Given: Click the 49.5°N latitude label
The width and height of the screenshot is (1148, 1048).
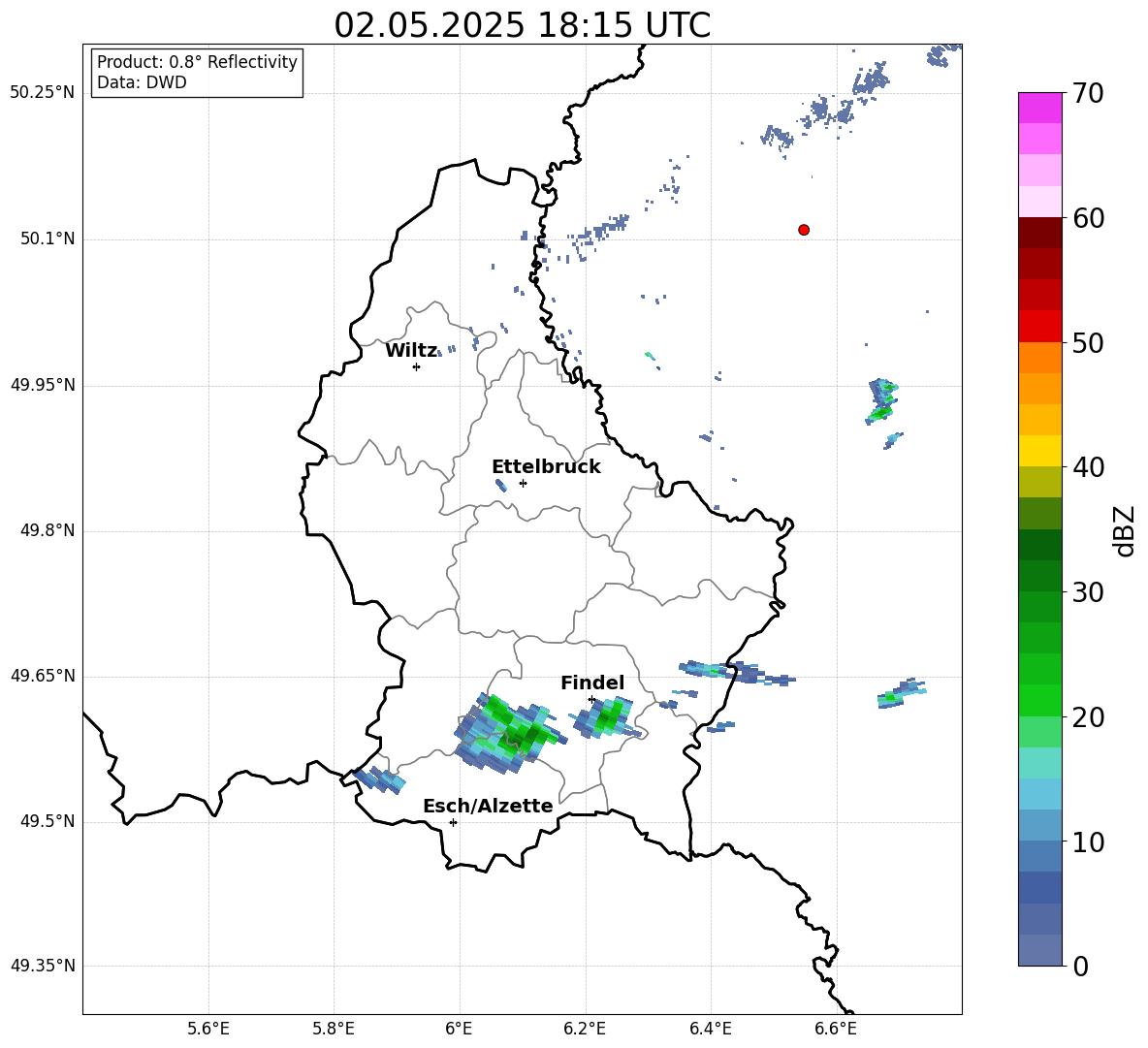Looking at the screenshot, I should [x=48, y=821].
